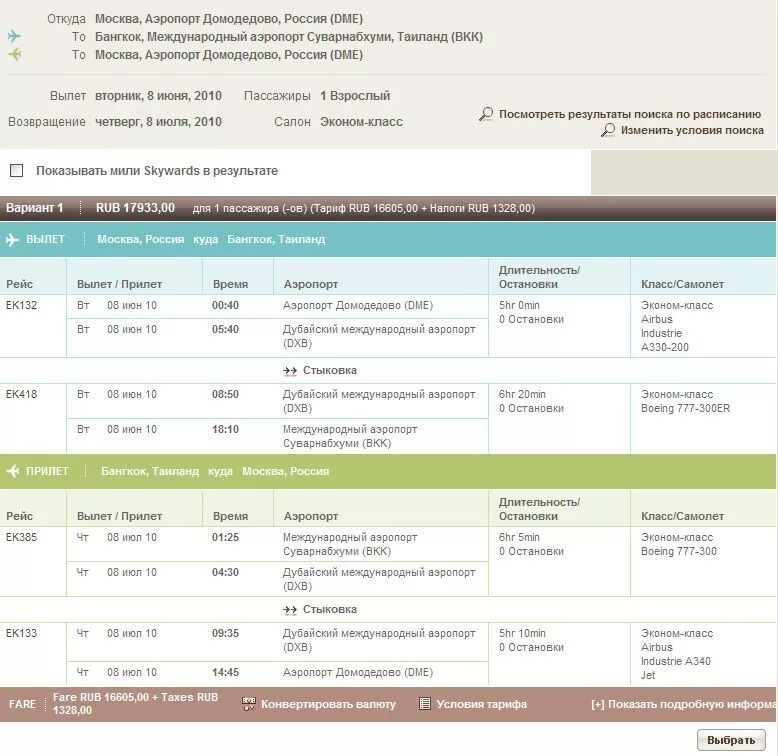Click the second Стыковка arrows icon after EK385
This screenshot has width=778, height=756.
click(290, 610)
